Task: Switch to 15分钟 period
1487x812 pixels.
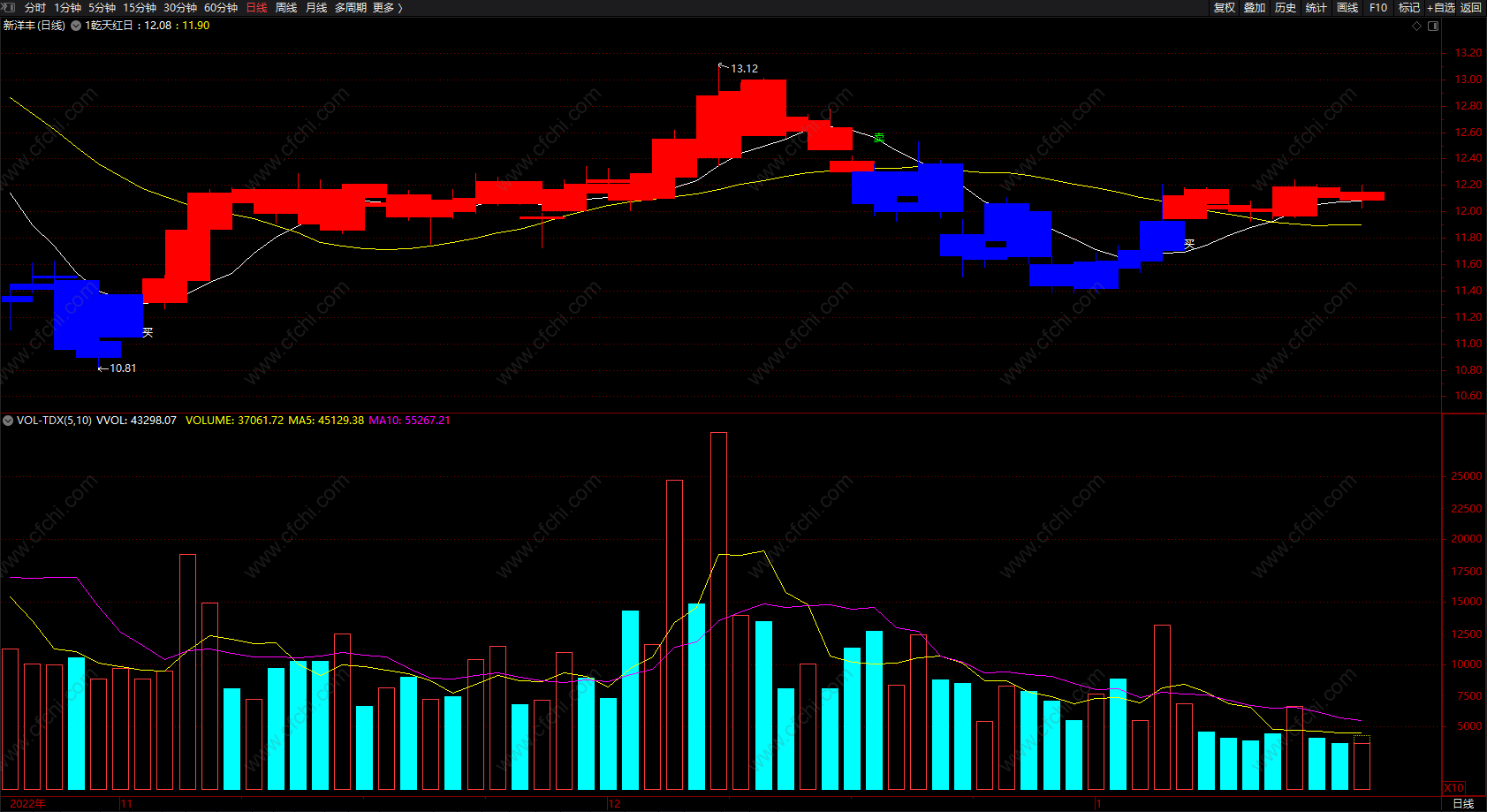Action: [x=139, y=8]
